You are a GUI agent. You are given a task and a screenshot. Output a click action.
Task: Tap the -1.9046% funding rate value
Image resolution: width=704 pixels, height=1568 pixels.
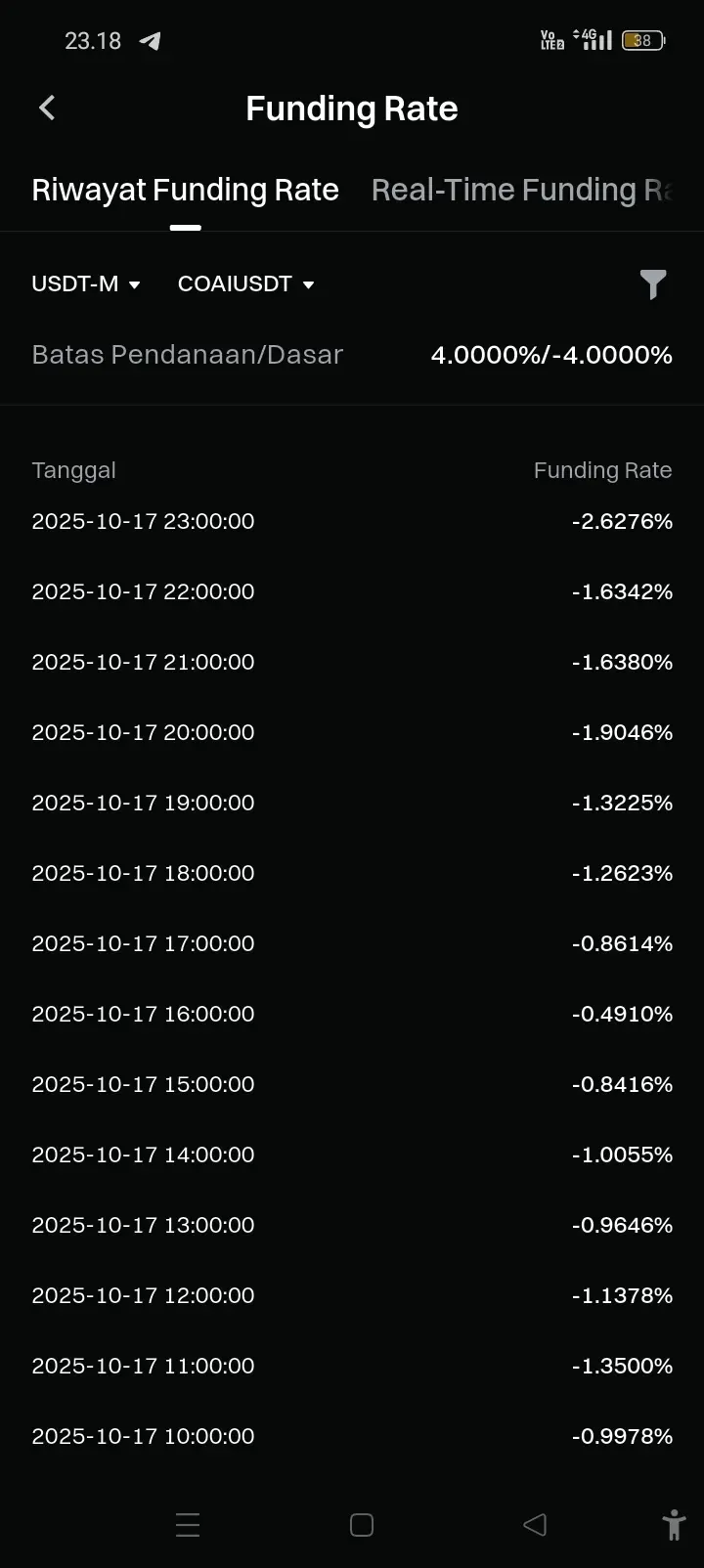[x=622, y=732]
